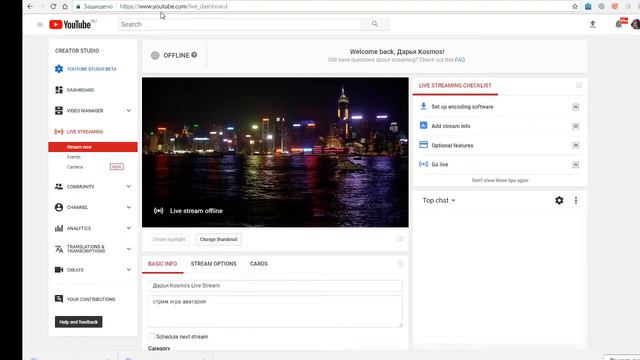This screenshot has height=360, width=640.
Task: Expand the Create chevron
Action: click(x=129, y=270)
